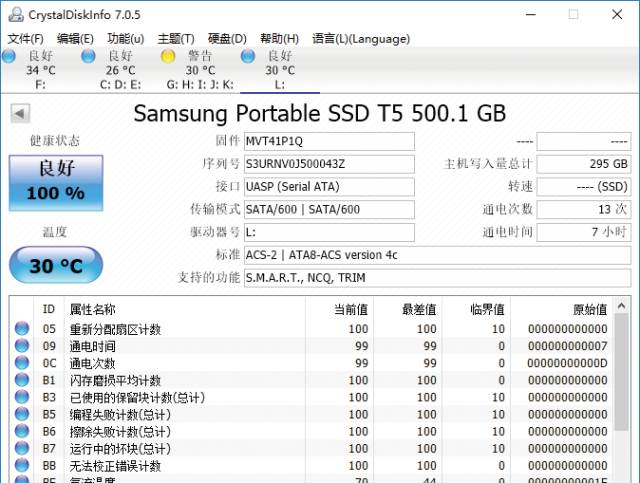Open the 帮助(H) menu
This screenshot has height=483, width=640.
tap(280, 39)
